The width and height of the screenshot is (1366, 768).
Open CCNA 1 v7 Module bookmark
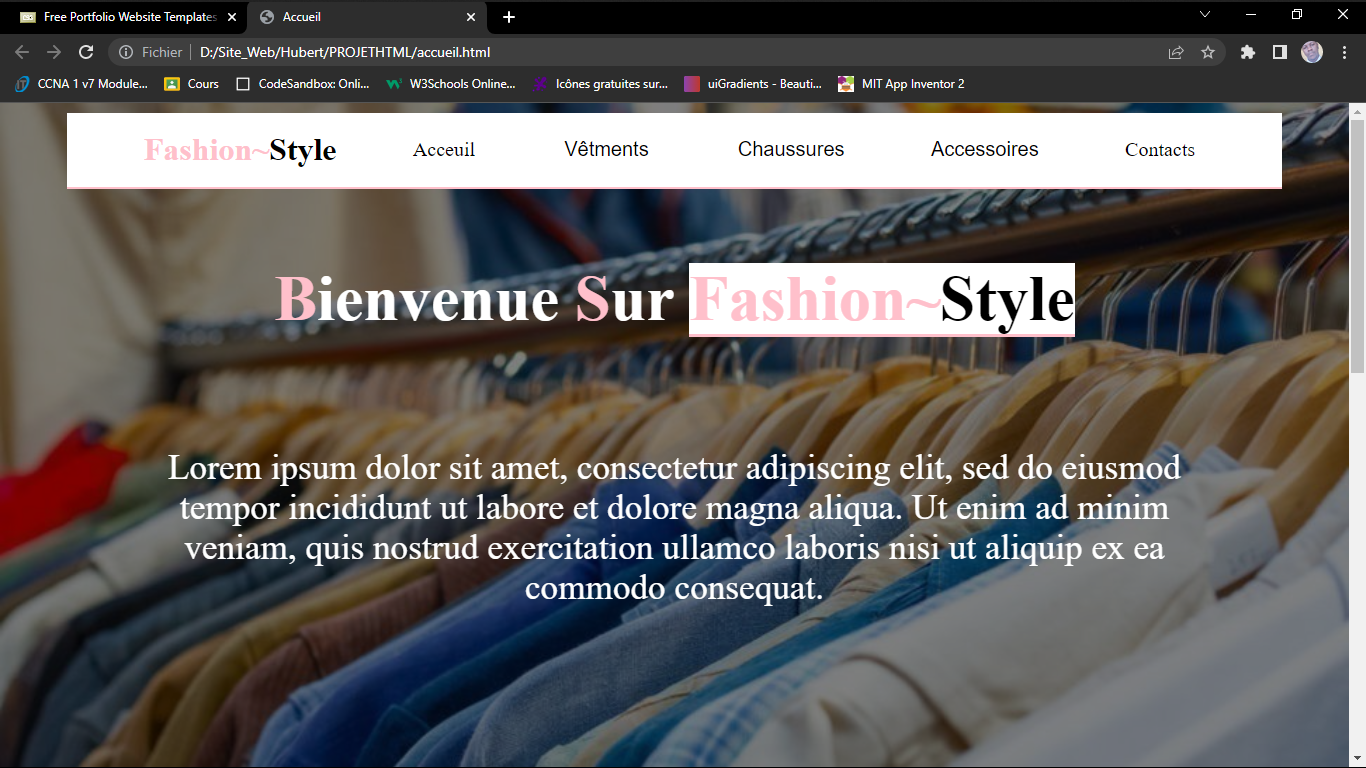tap(82, 84)
